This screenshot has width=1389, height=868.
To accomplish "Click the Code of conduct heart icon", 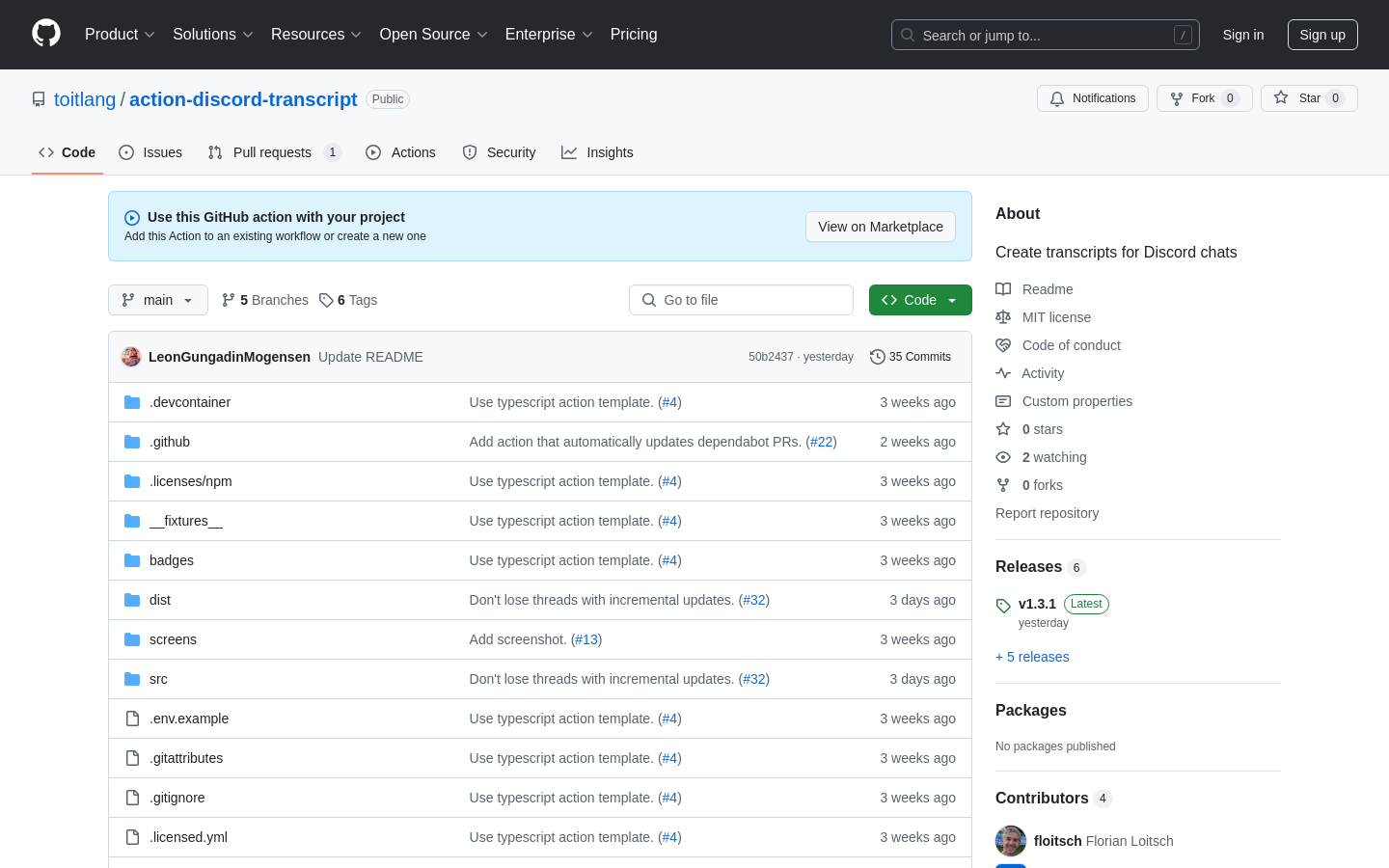I will [1003, 345].
